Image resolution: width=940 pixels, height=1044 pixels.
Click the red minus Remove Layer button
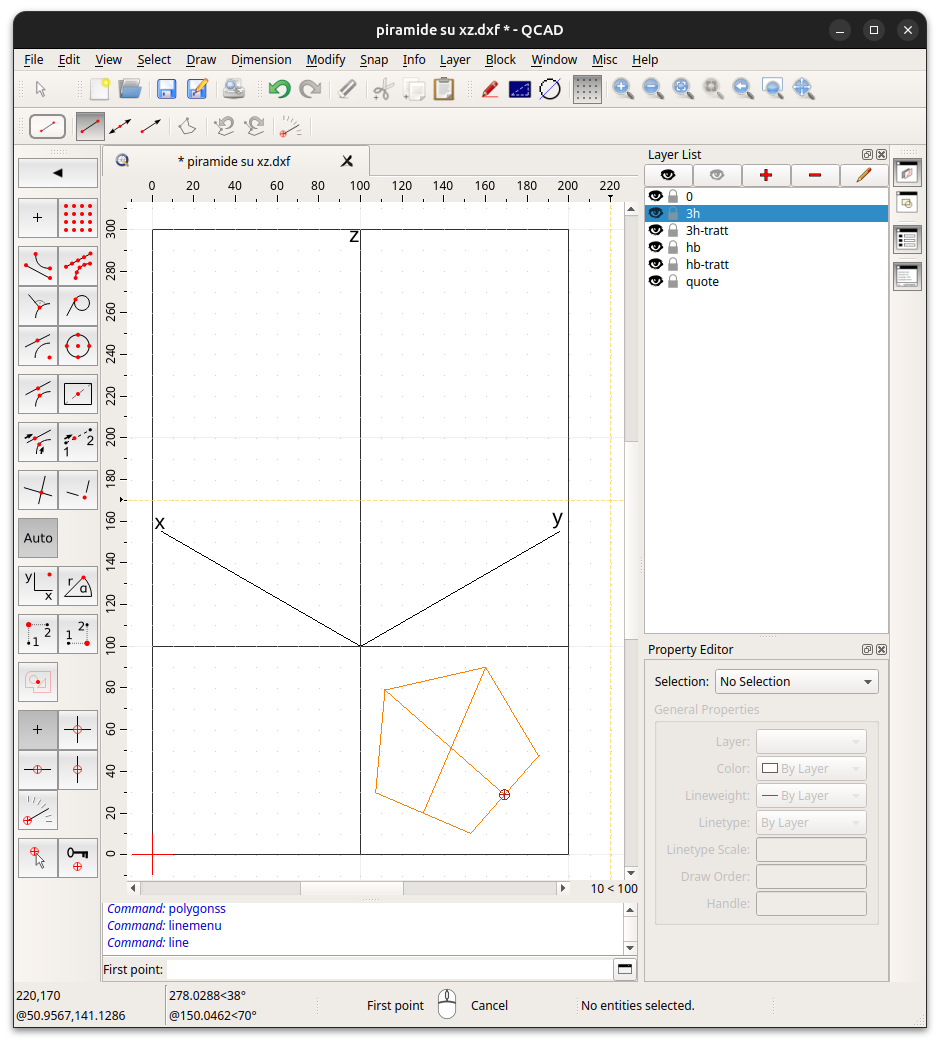[x=815, y=176]
